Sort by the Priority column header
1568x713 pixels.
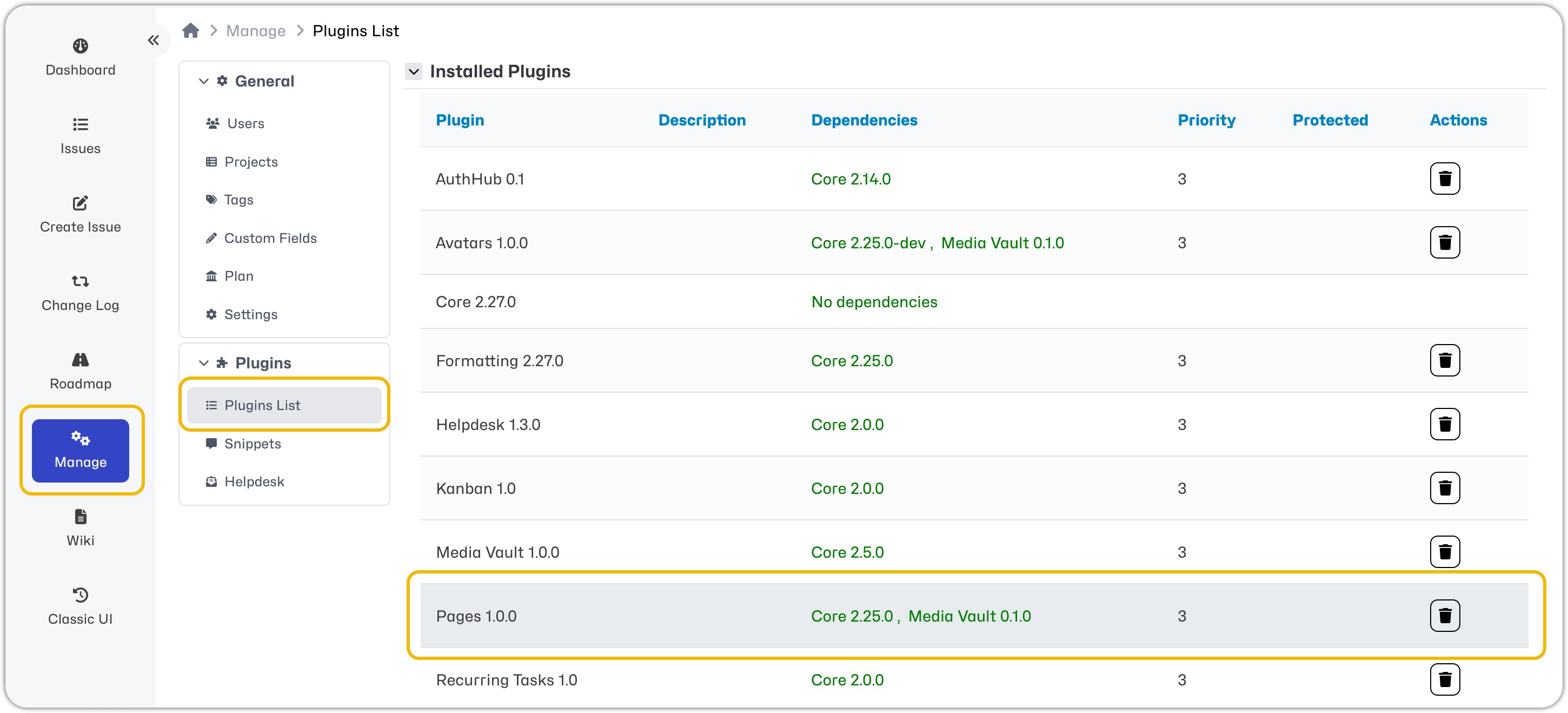pos(1206,120)
